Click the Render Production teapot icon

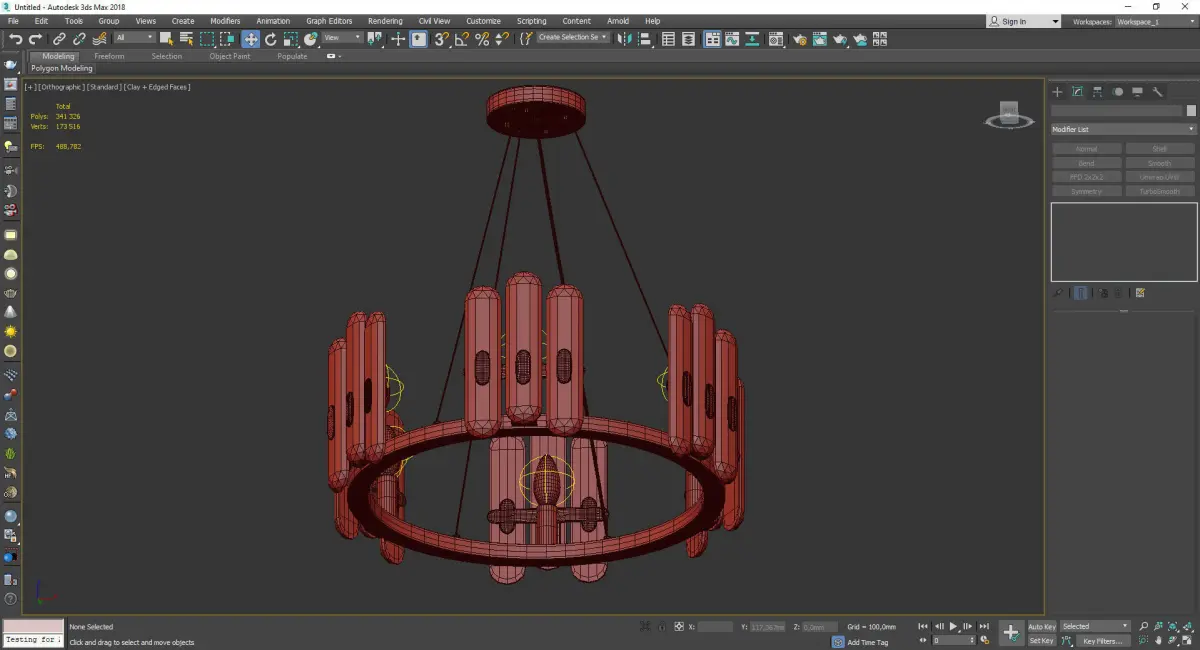tap(840, 39)
